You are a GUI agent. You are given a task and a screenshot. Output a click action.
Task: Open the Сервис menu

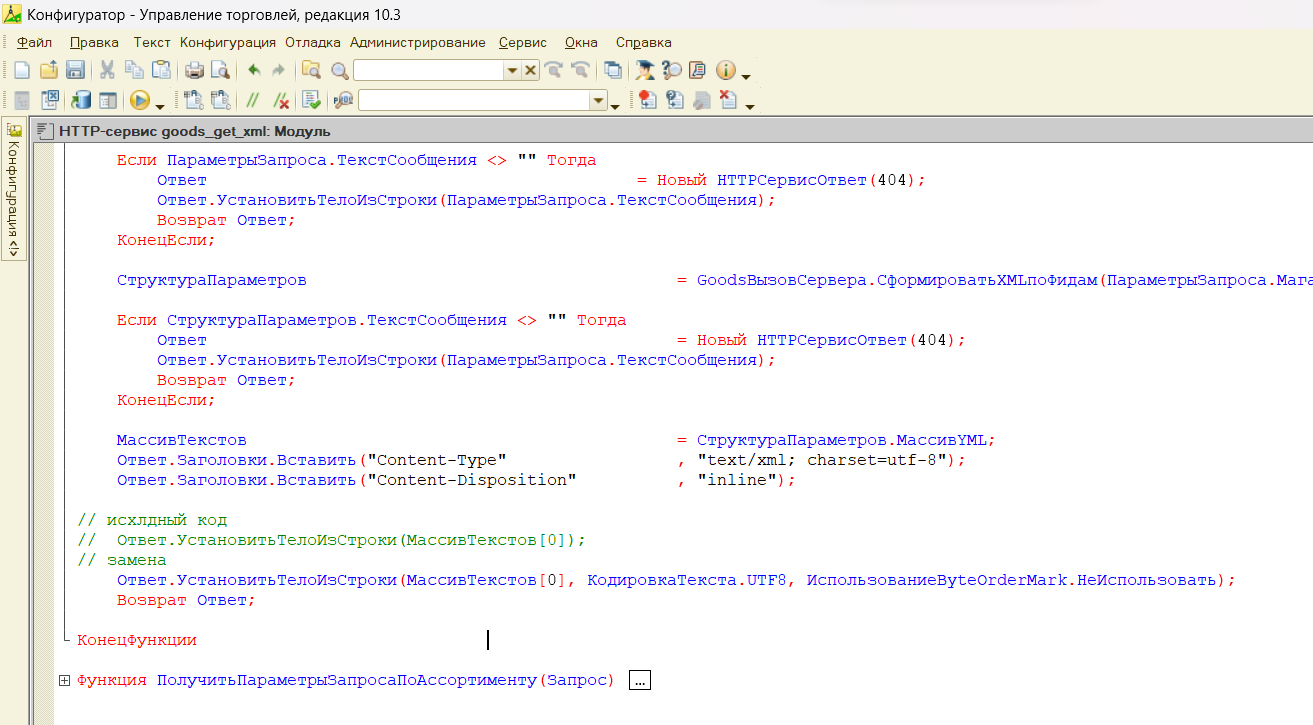pyautogui.click(x=523, y=42)
